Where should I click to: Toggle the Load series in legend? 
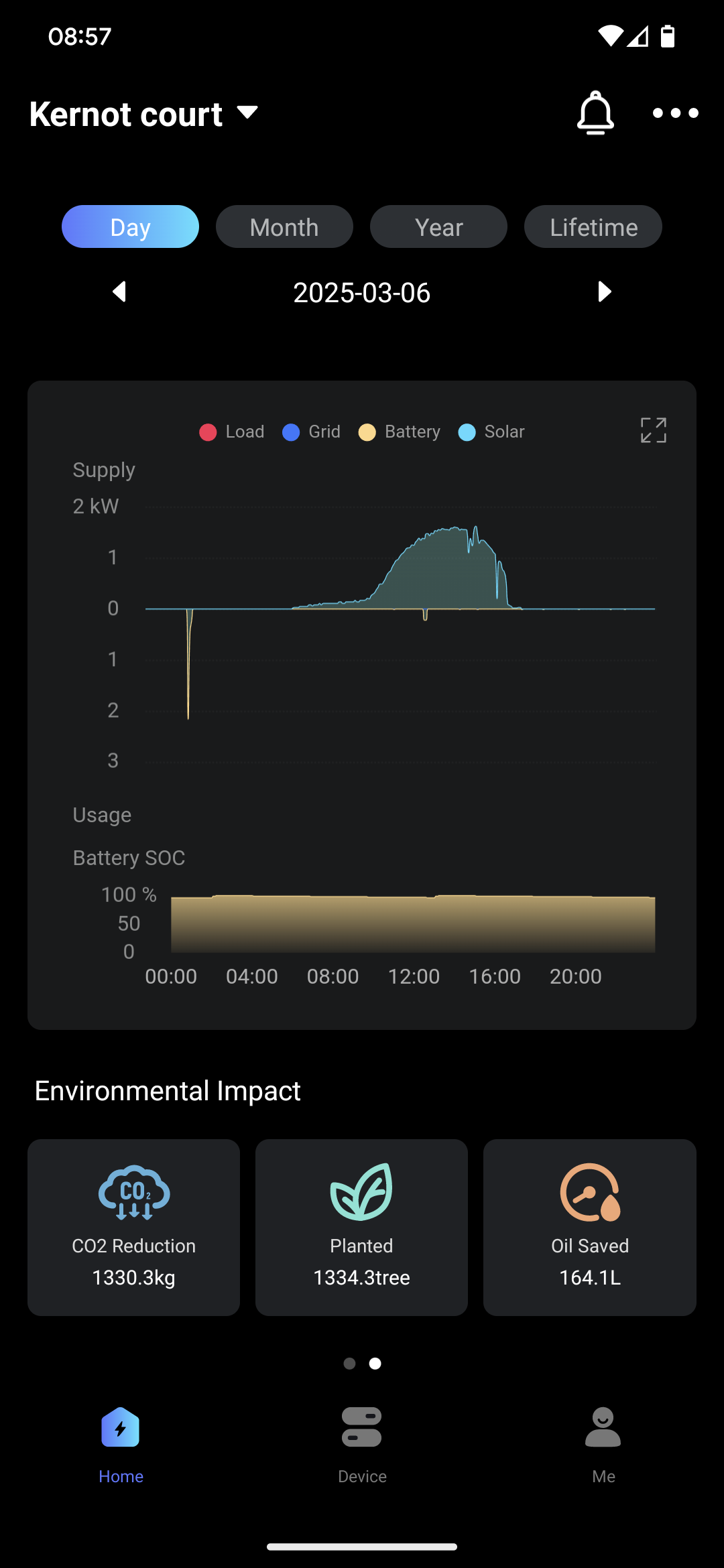tap(232, 432)
